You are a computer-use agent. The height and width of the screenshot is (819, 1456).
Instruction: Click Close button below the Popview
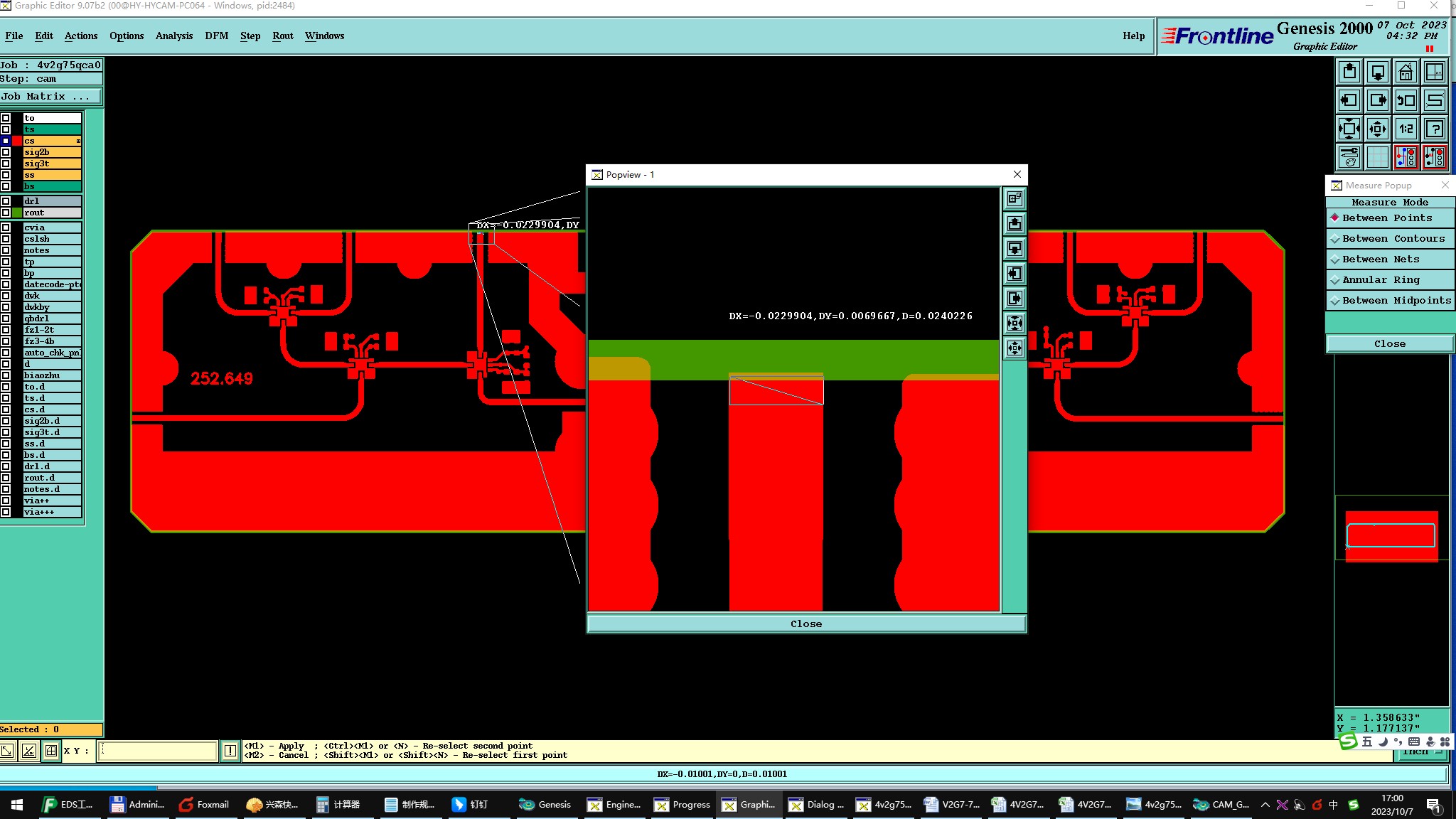[x=806, y=624]
